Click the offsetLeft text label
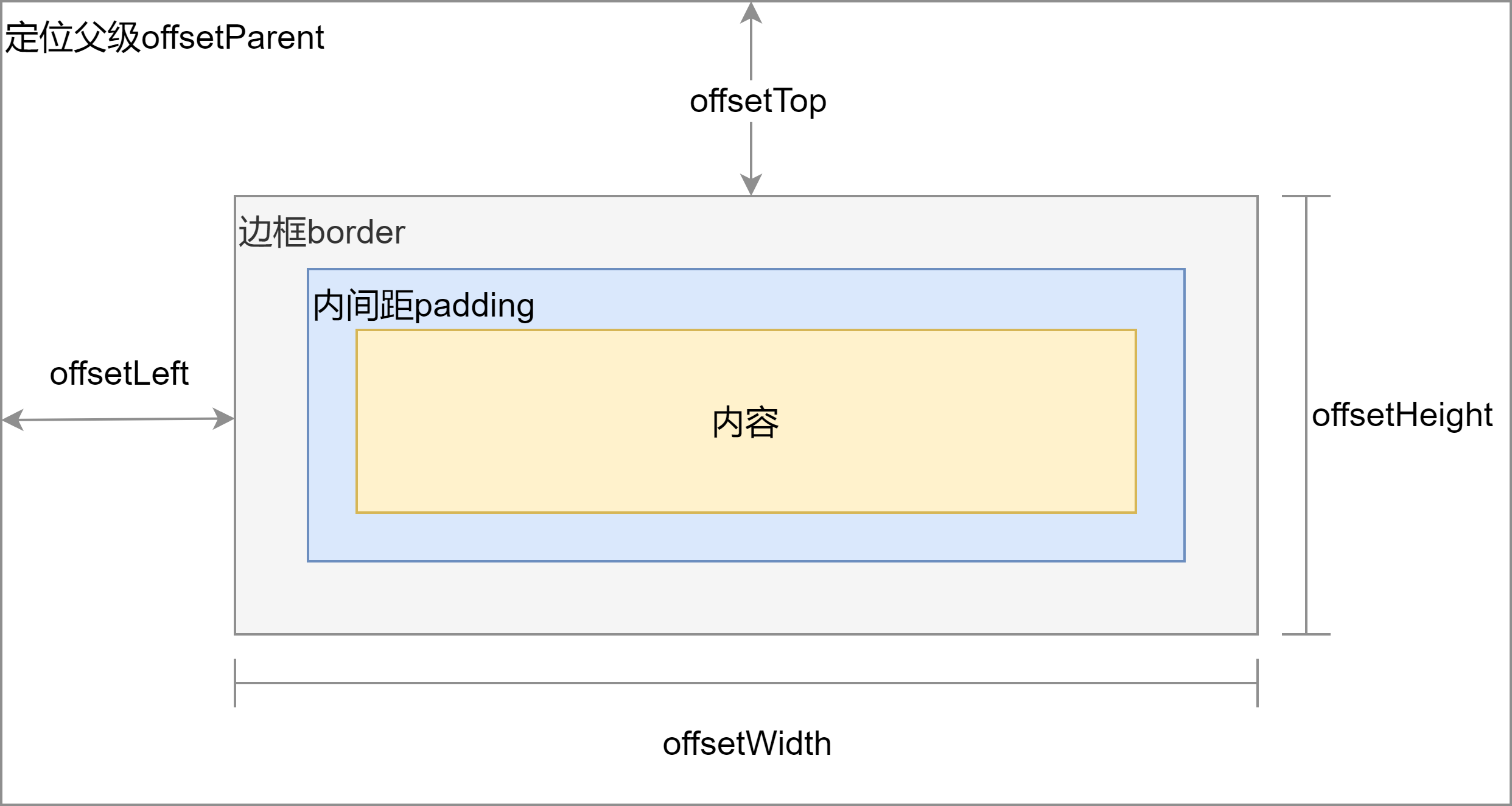The width and height of the screenshot is (1512, 806). (x=119, y=374)
